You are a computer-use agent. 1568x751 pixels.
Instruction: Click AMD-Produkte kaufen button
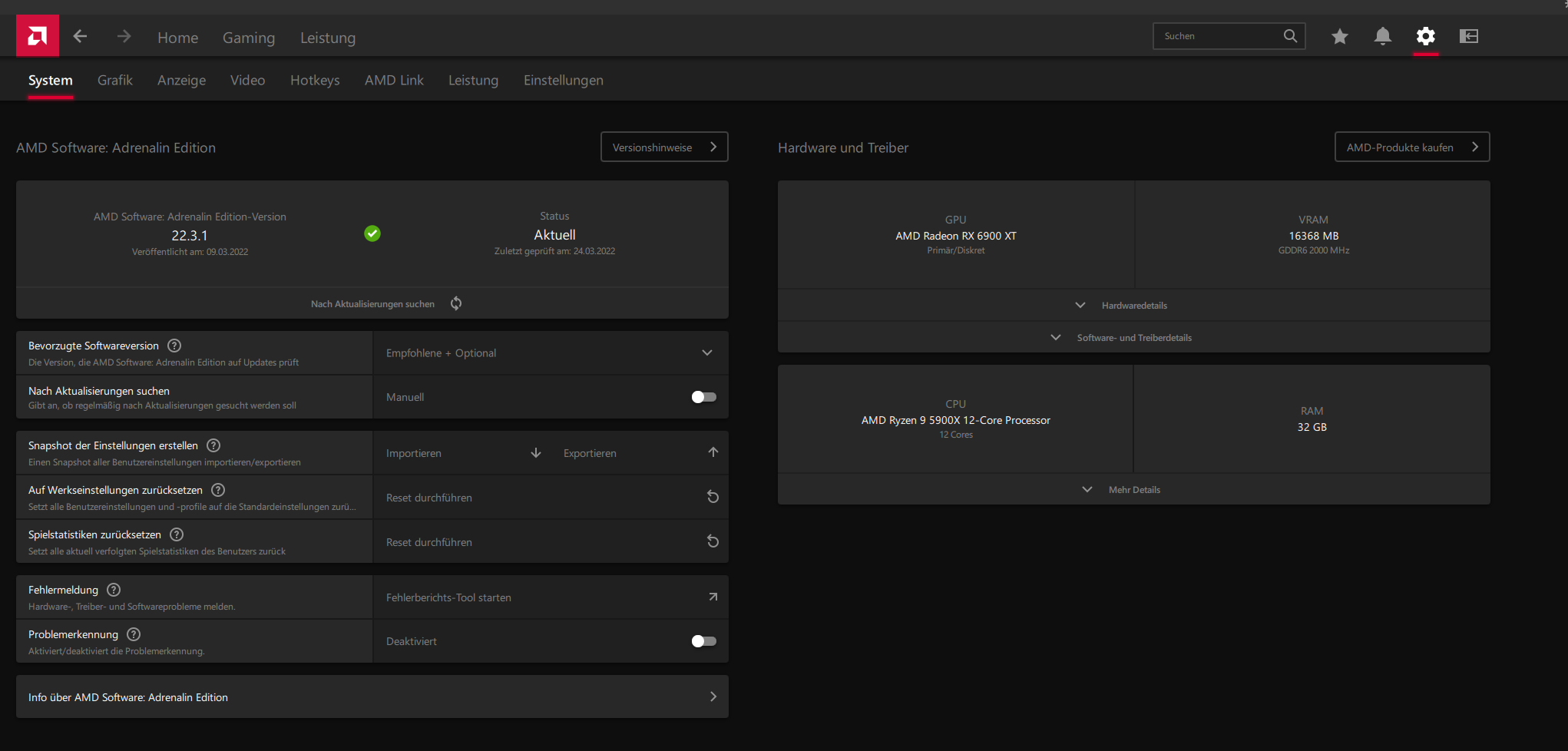pos(1412,147)
